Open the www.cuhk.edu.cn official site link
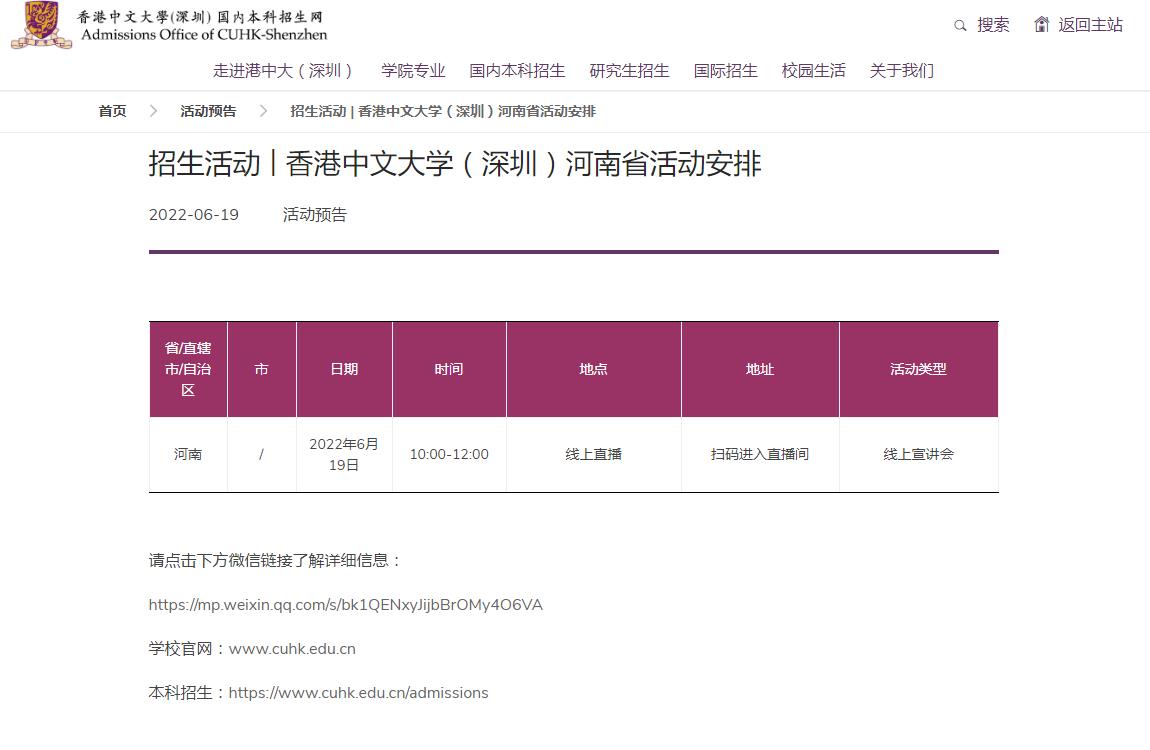 292,649
